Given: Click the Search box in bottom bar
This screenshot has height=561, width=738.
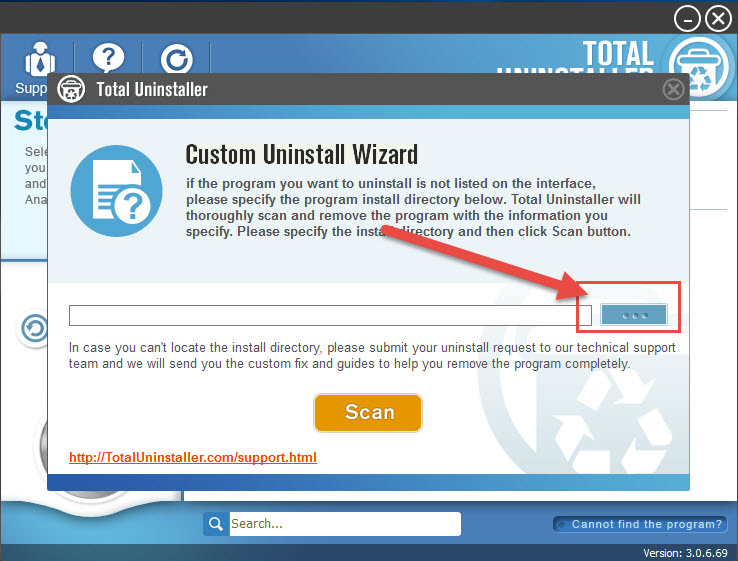Looking at the screenshot, I should 345,524.
